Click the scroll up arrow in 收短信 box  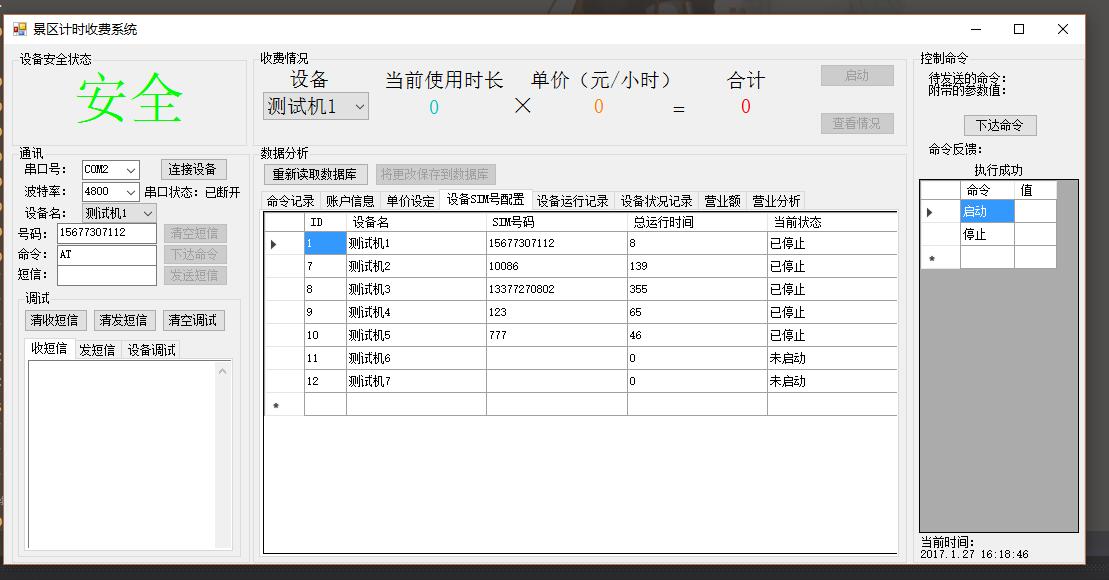[x=223, y=372]
